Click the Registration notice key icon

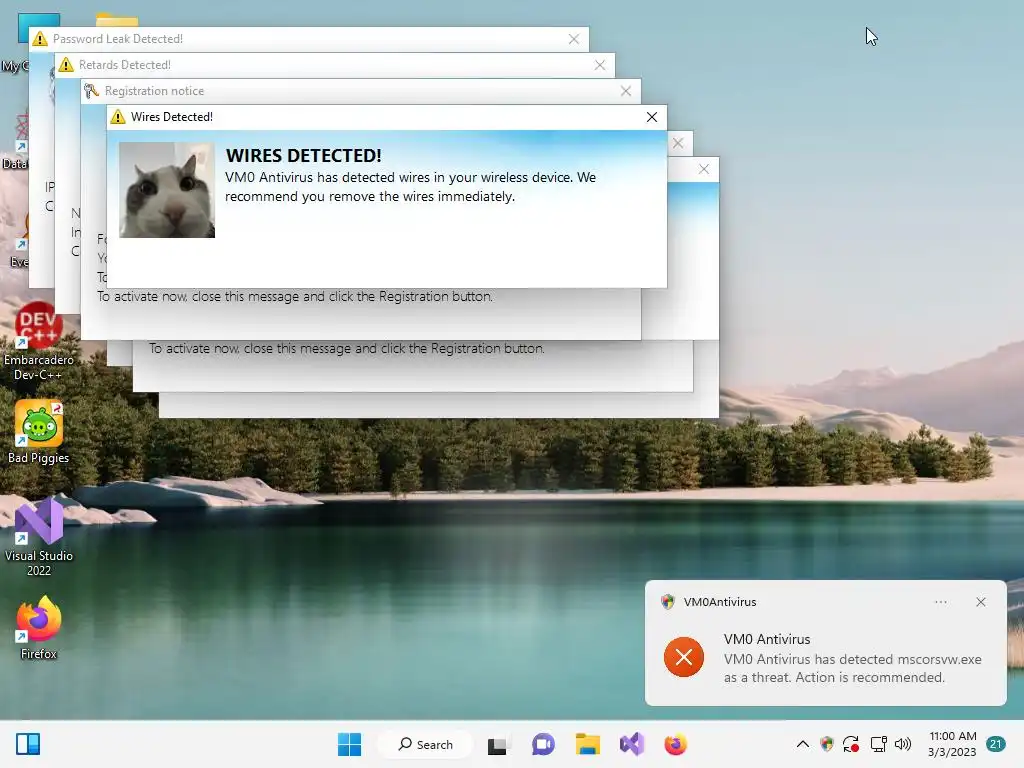click(x=91, y=91)
